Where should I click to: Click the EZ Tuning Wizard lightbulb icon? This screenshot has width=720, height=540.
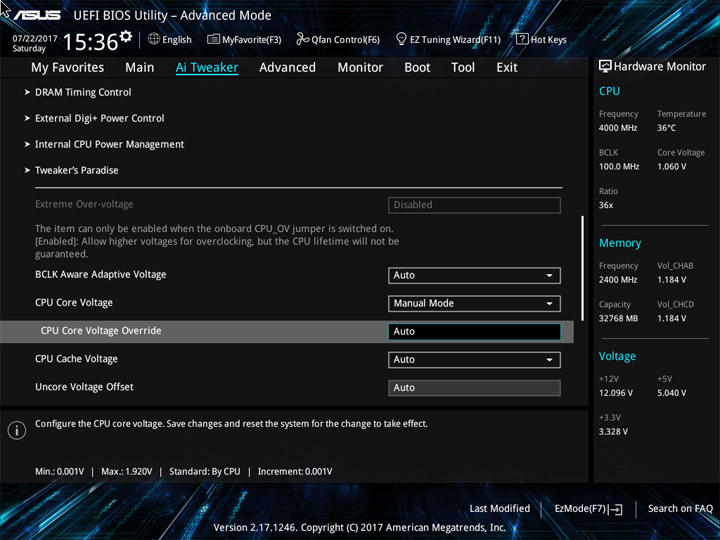pos(401,39)
